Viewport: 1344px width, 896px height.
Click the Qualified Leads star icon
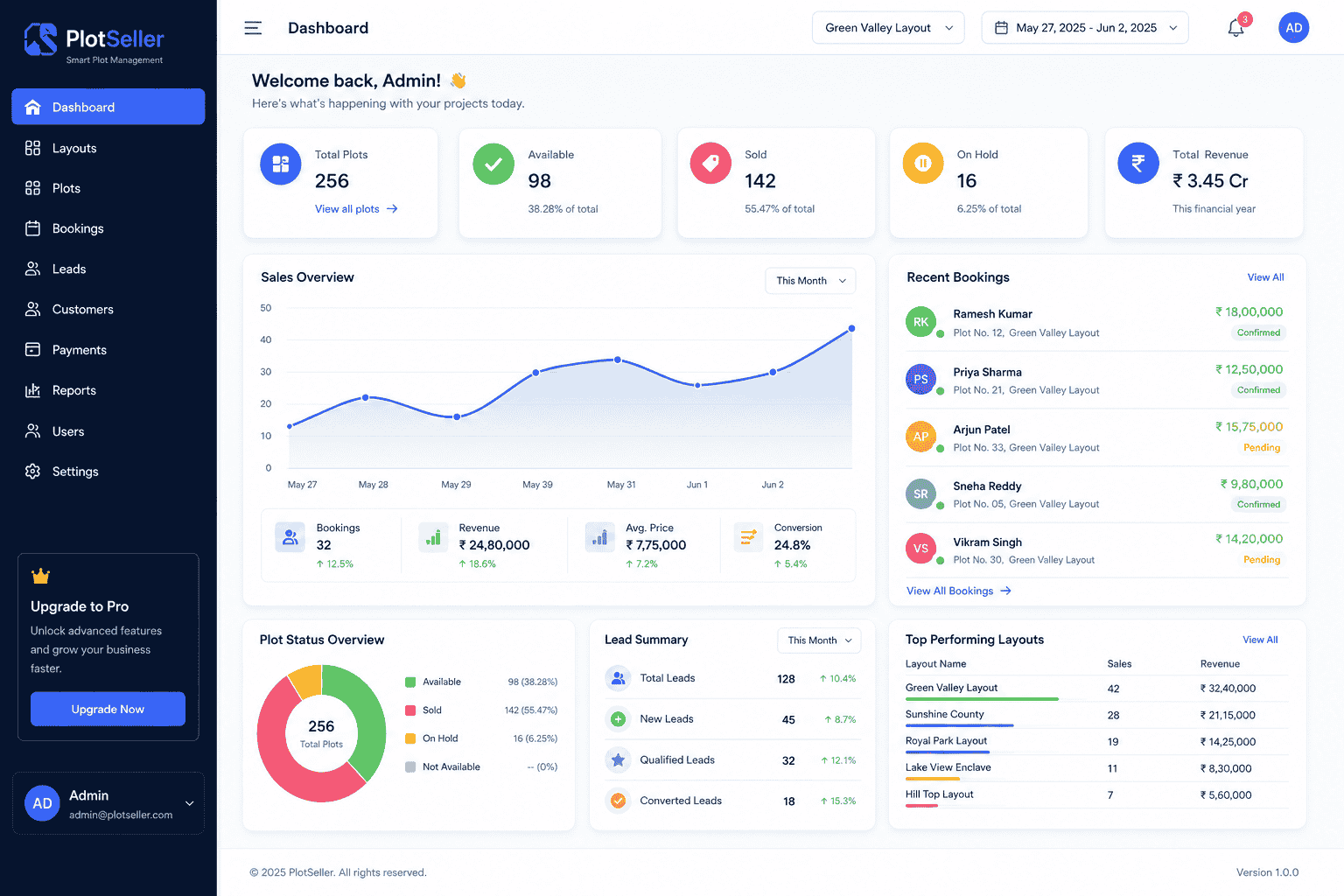(x=618, y=760)
